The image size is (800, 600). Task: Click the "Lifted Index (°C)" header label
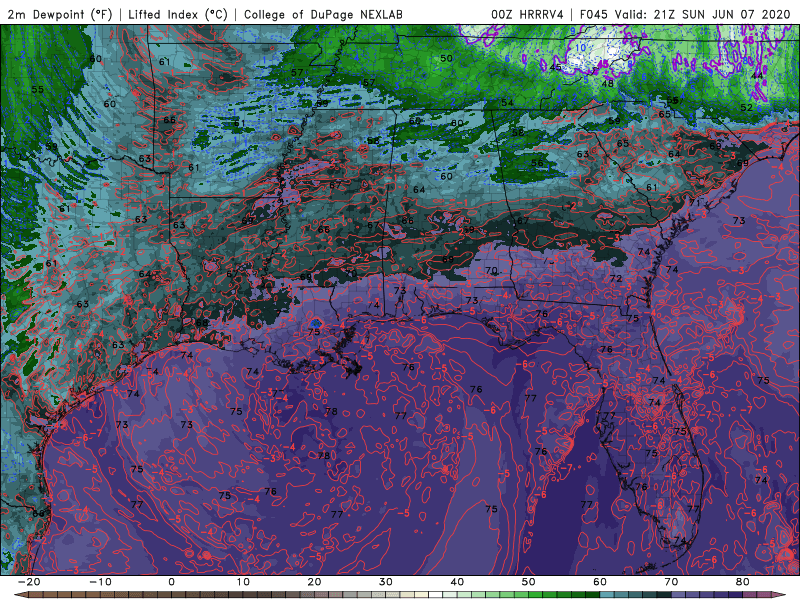[178, 14]
